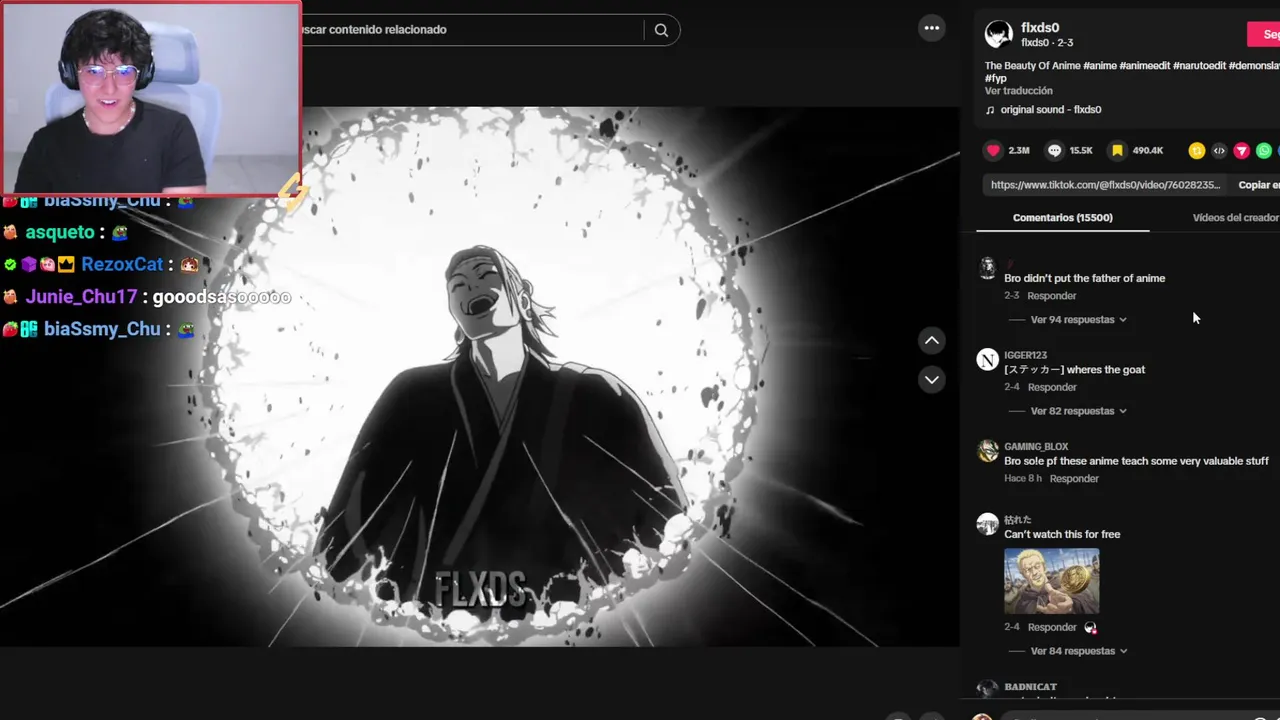This screenshot has height=720, width=1280.
Task: Click the search magnifier icon
Action: click(661, 30)
